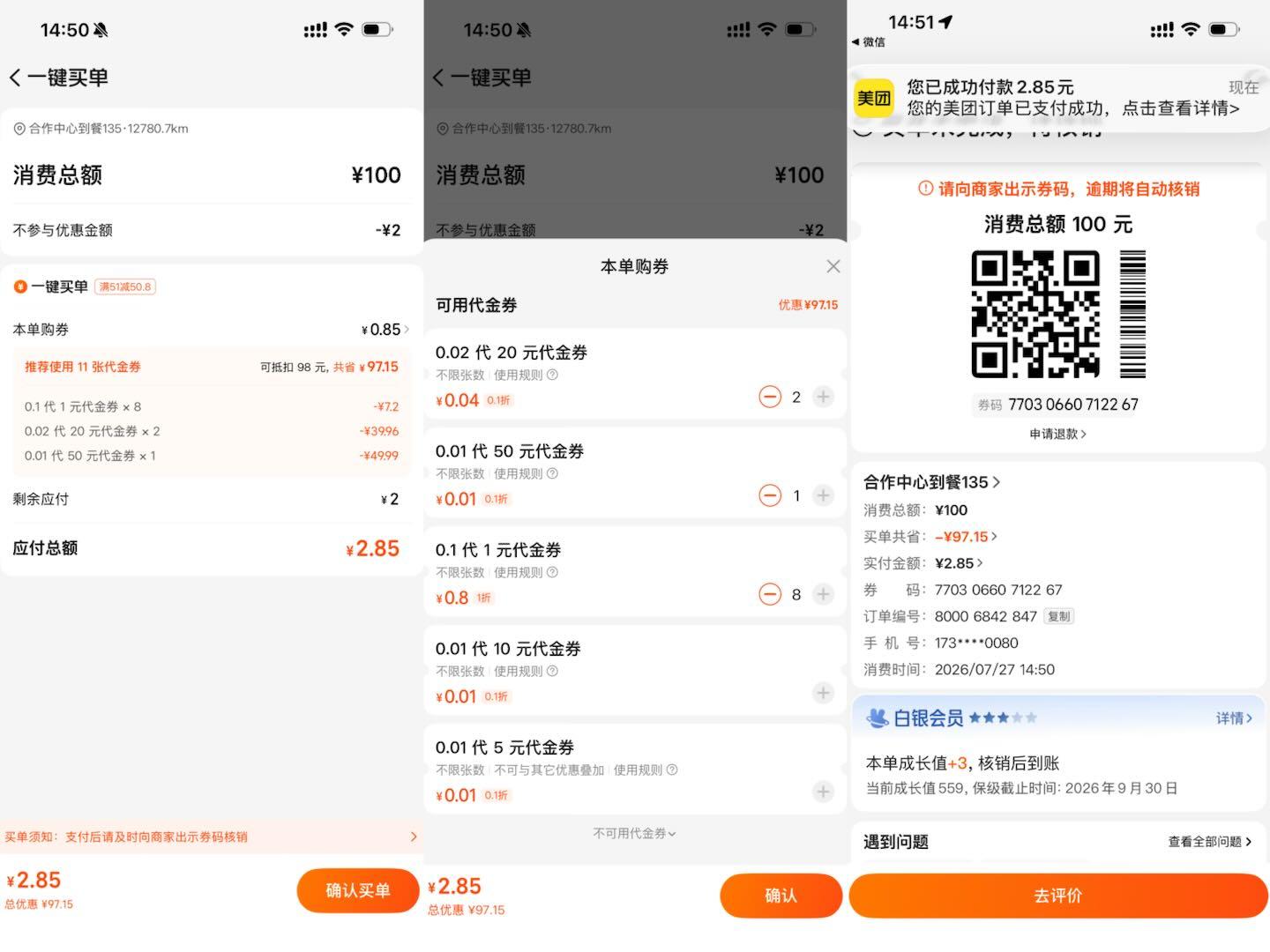Tap 不参与优惠金额 -¥2 on left screen
The width and height of the screenshot is (1270, 952).
coord(206,230)
